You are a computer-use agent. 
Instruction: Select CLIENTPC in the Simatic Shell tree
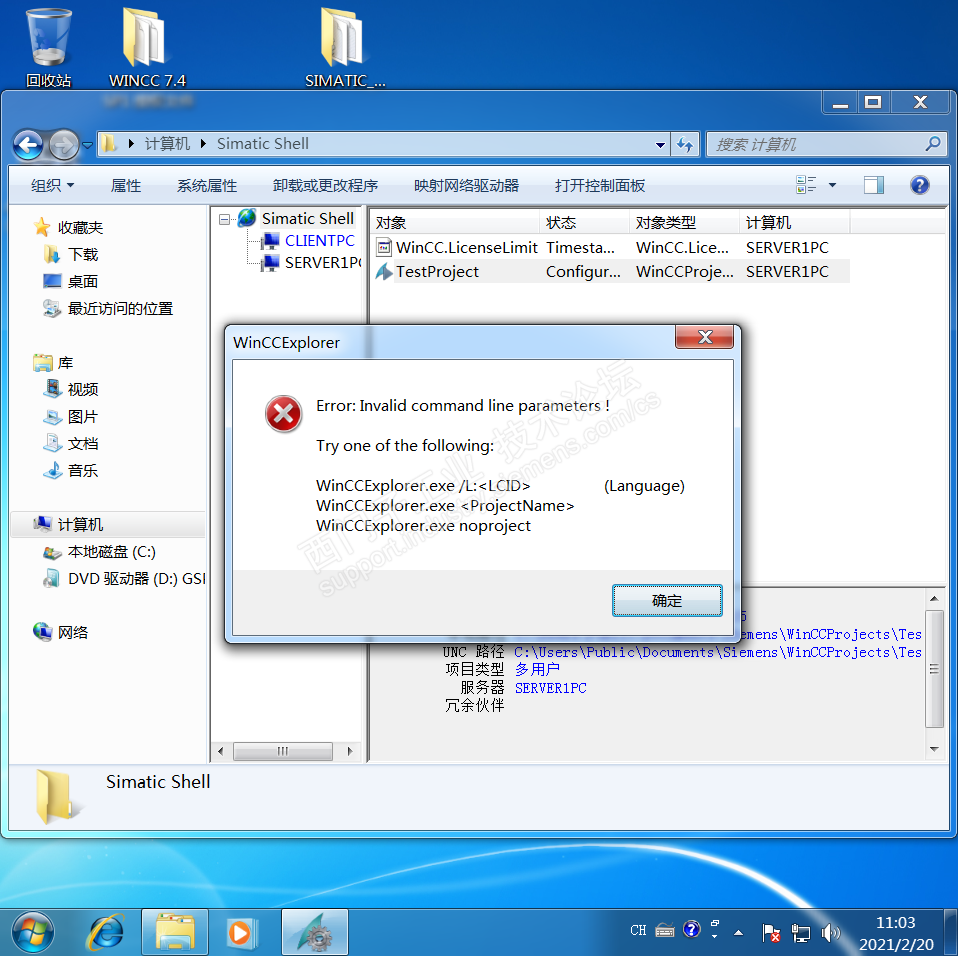(x=319, y=241)
